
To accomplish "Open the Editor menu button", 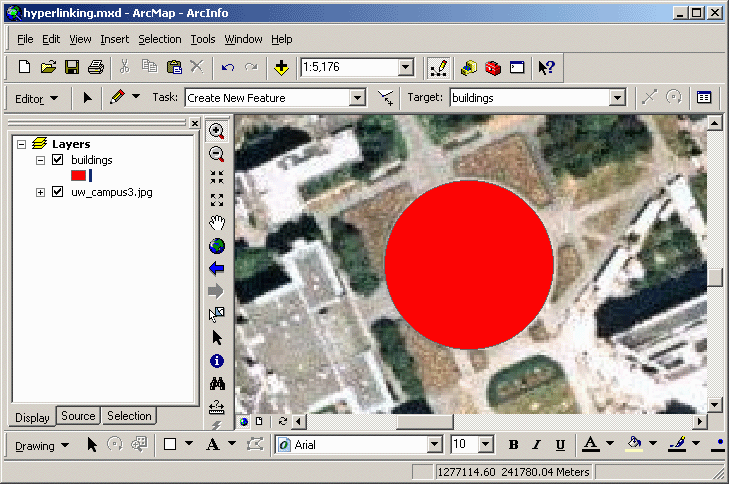I will point(37,98).
